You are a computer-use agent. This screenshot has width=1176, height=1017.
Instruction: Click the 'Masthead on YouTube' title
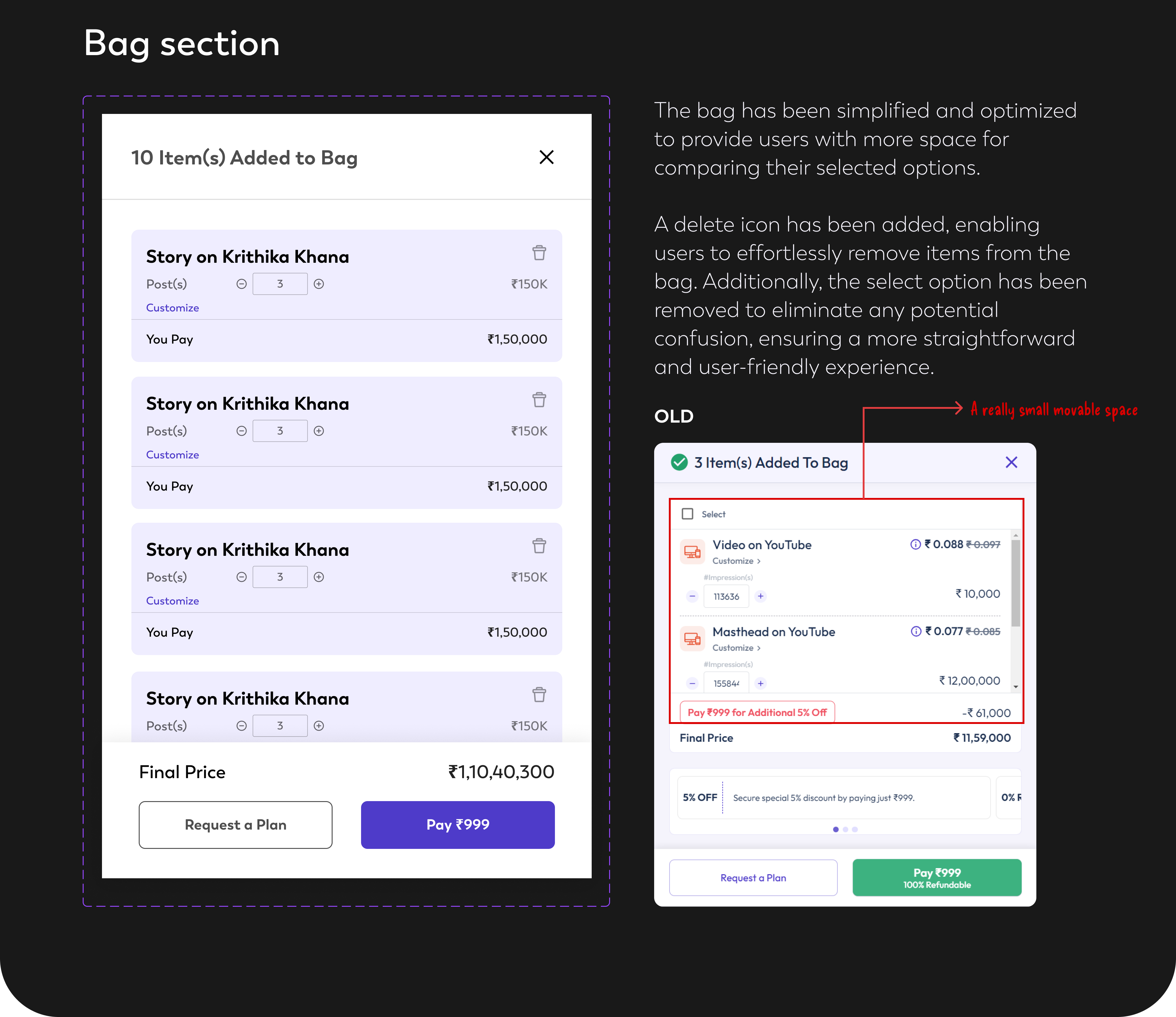[x=774, y=632]
